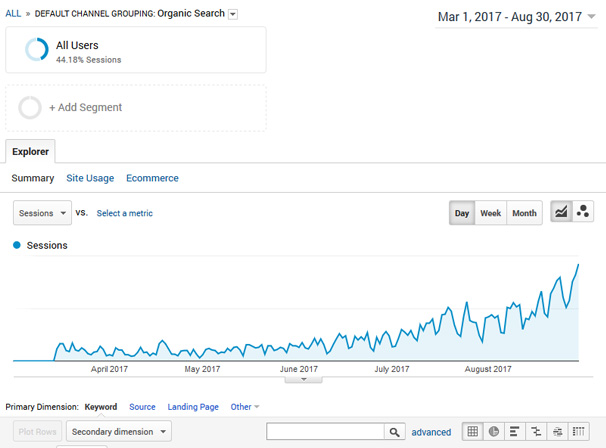Open the Secondary dimension dropdown
The width and height of the screenshot is (606, 448).
click(119, 431)
